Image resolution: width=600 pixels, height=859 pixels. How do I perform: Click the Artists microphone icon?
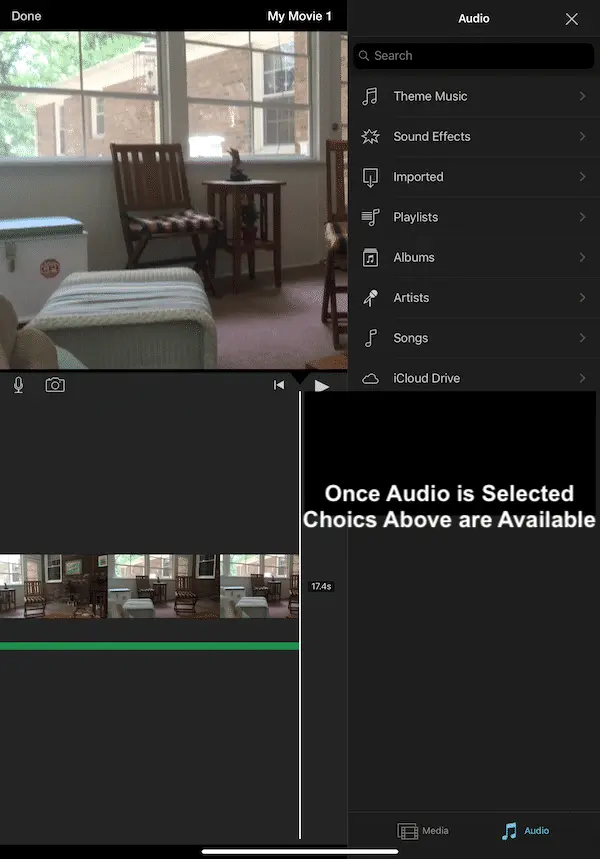pos(371,298)
